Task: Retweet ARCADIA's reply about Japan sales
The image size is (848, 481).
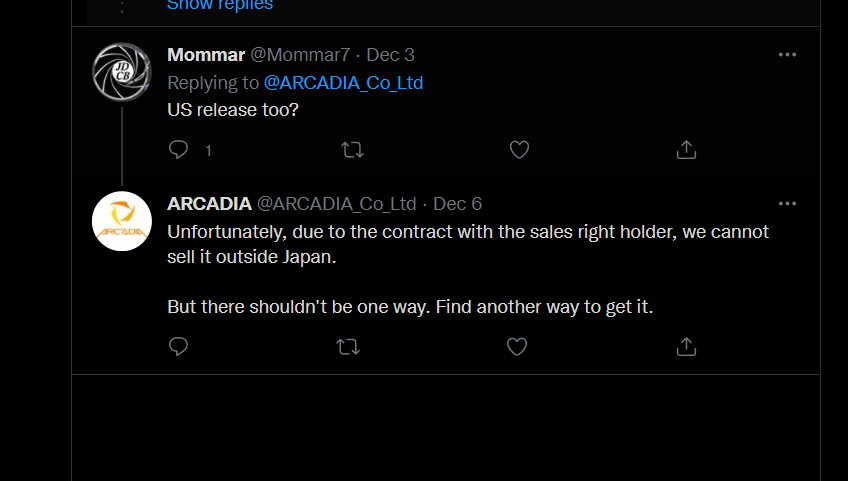Action: click(348, 346)
